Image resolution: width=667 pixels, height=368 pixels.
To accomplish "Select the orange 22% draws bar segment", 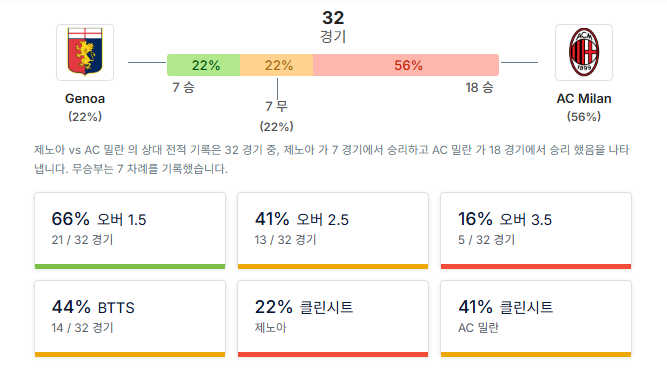I will (276, 65).
